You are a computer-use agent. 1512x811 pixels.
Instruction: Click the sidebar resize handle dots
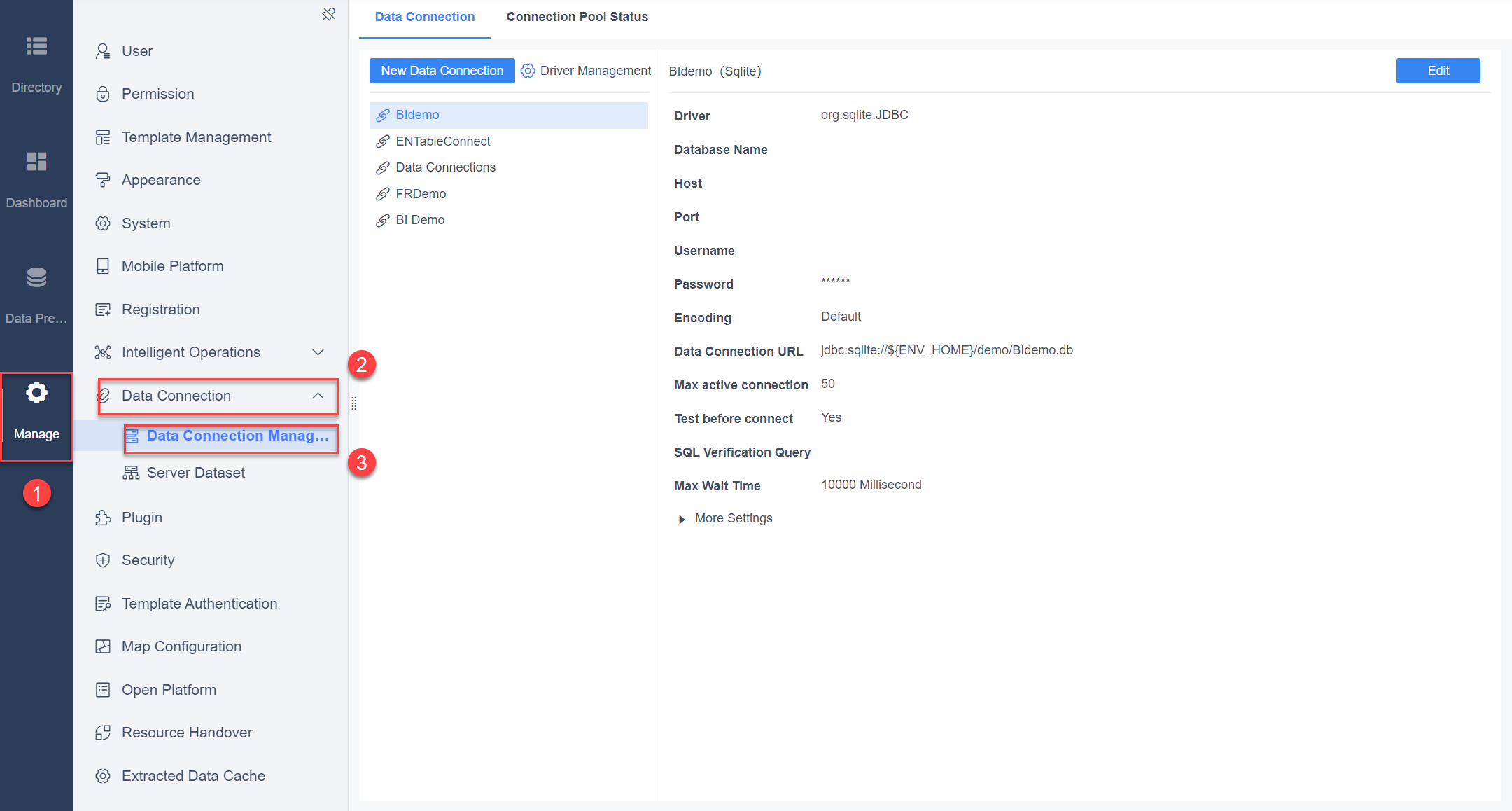(x=353, y=403)
